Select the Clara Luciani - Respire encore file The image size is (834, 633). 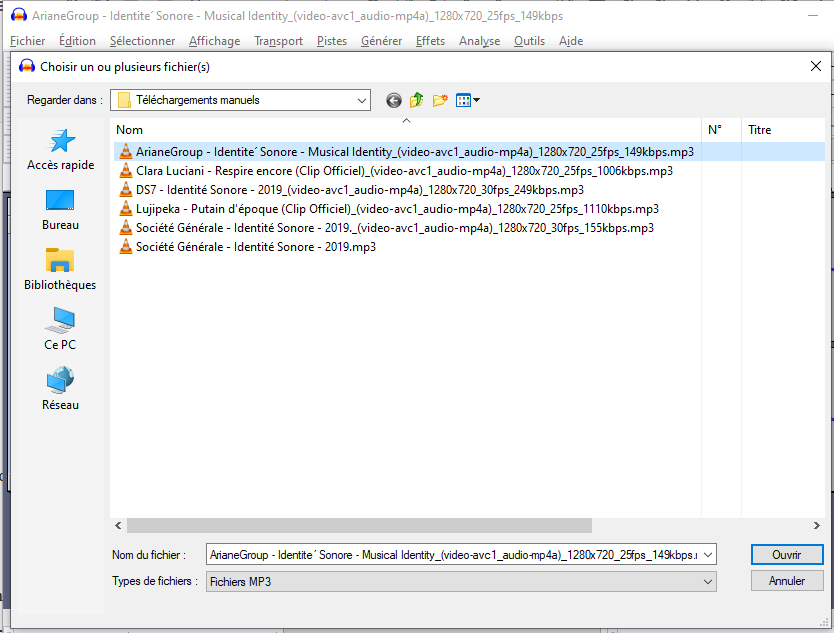(x=404, y=171)
